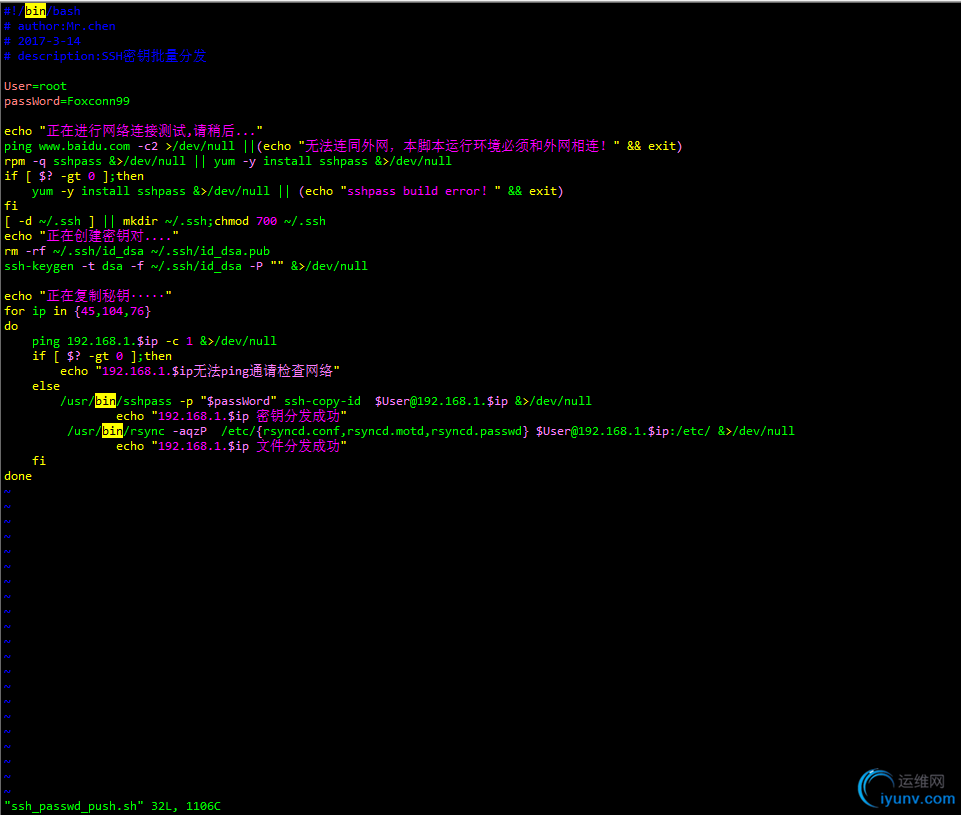This screenshot has height=815, width=961.
Task: Click the status line 'ssh_passwd_push.sh' 32L, 1106C
Action: tap(112, 806)
